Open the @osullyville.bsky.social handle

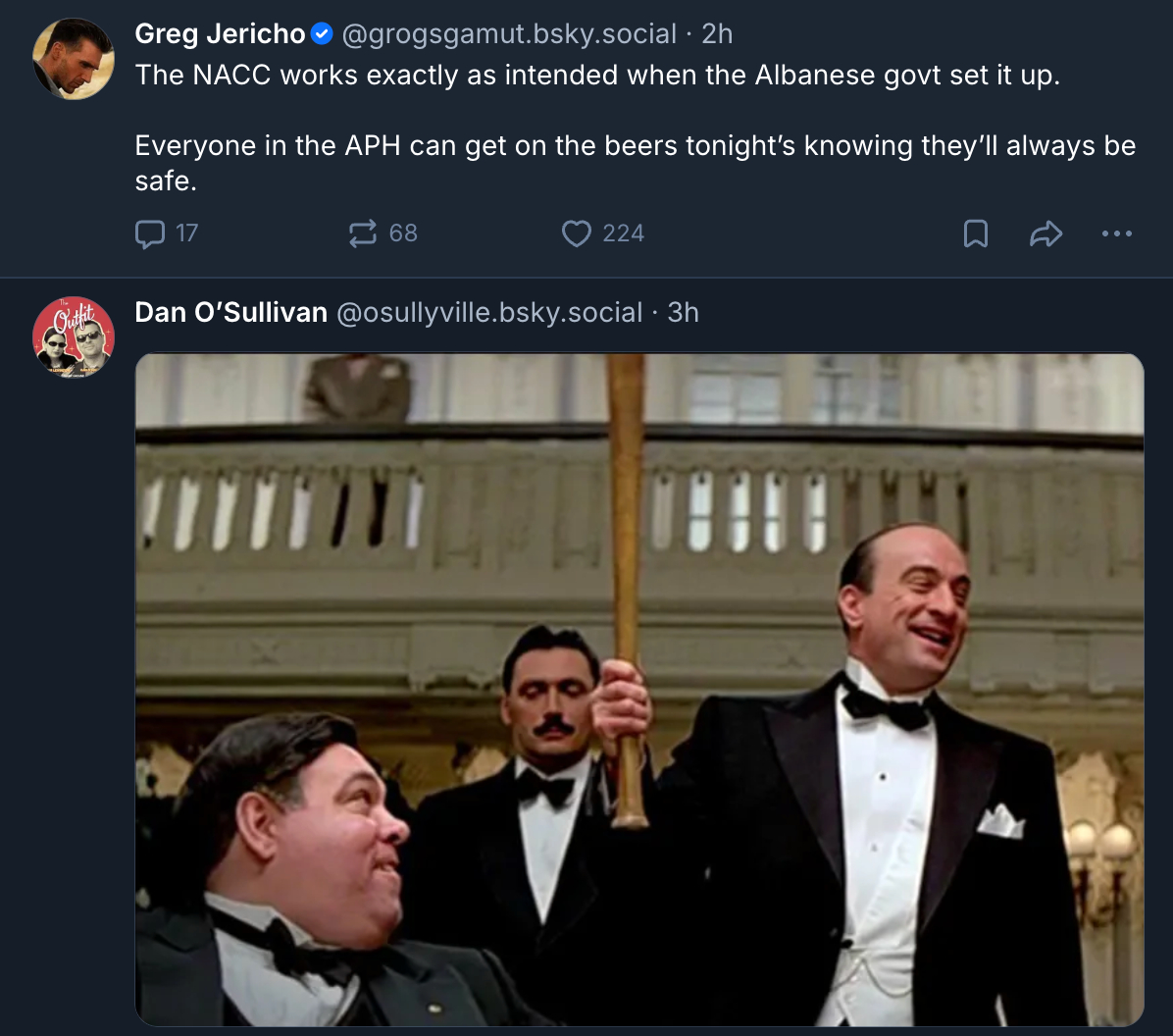pos(489,313)
